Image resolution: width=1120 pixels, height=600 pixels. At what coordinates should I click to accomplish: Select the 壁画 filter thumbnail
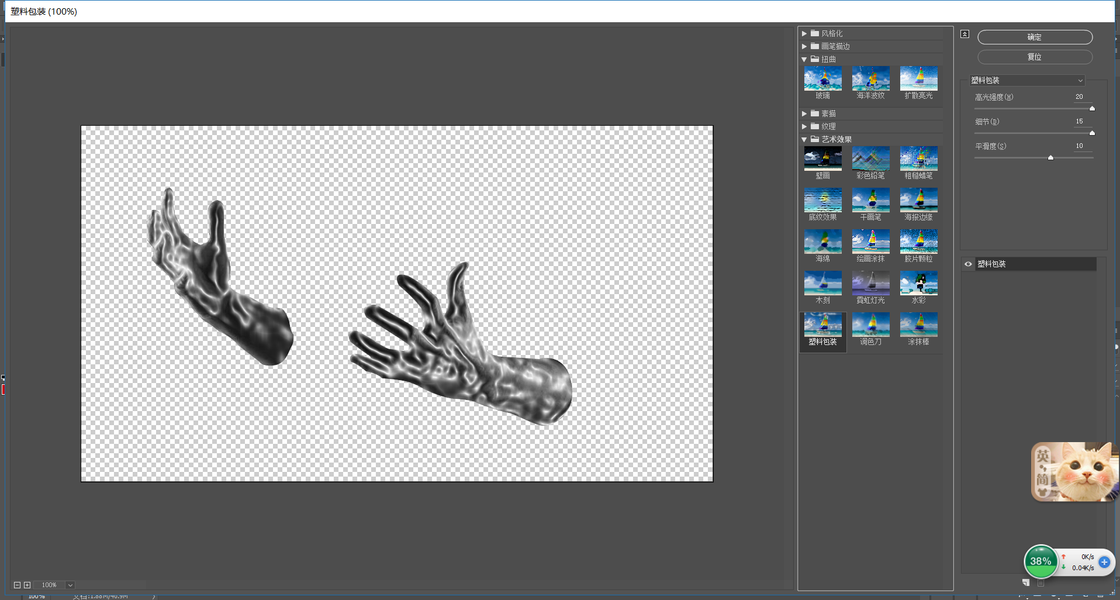pos(823,158)
